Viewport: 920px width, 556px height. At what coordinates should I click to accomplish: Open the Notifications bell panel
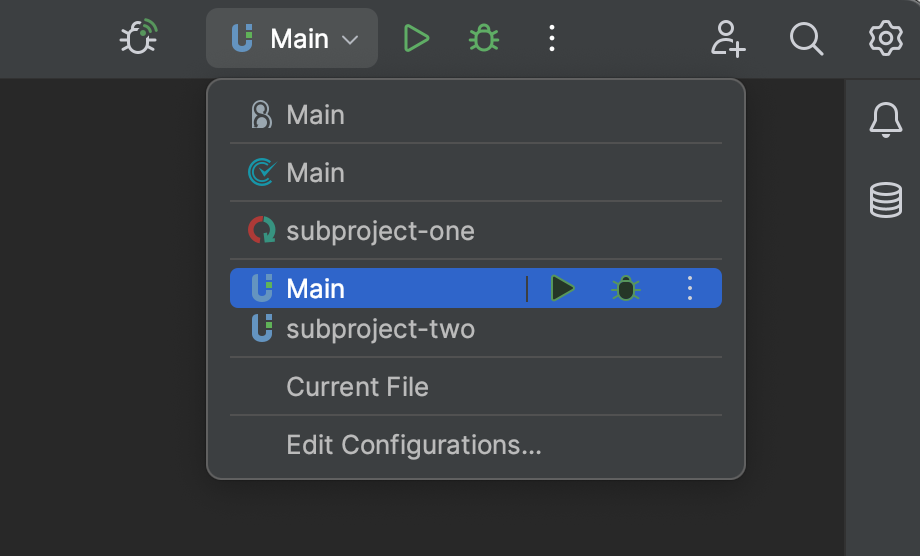point(885,121)
